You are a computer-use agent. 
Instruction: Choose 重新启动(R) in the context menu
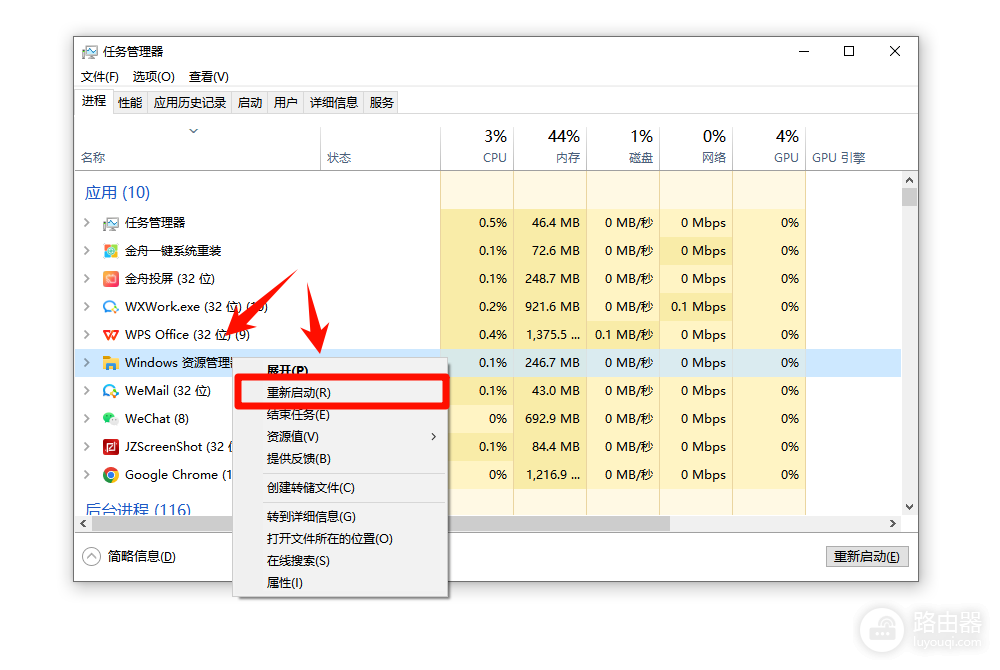(x=342, y=393)
